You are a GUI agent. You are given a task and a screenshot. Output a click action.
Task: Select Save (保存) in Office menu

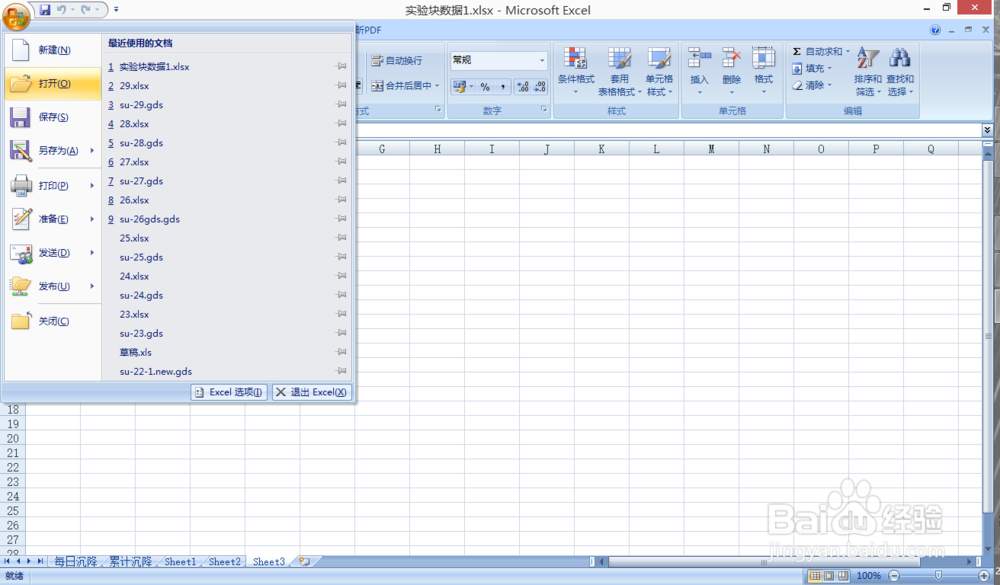tap(53, 117)
